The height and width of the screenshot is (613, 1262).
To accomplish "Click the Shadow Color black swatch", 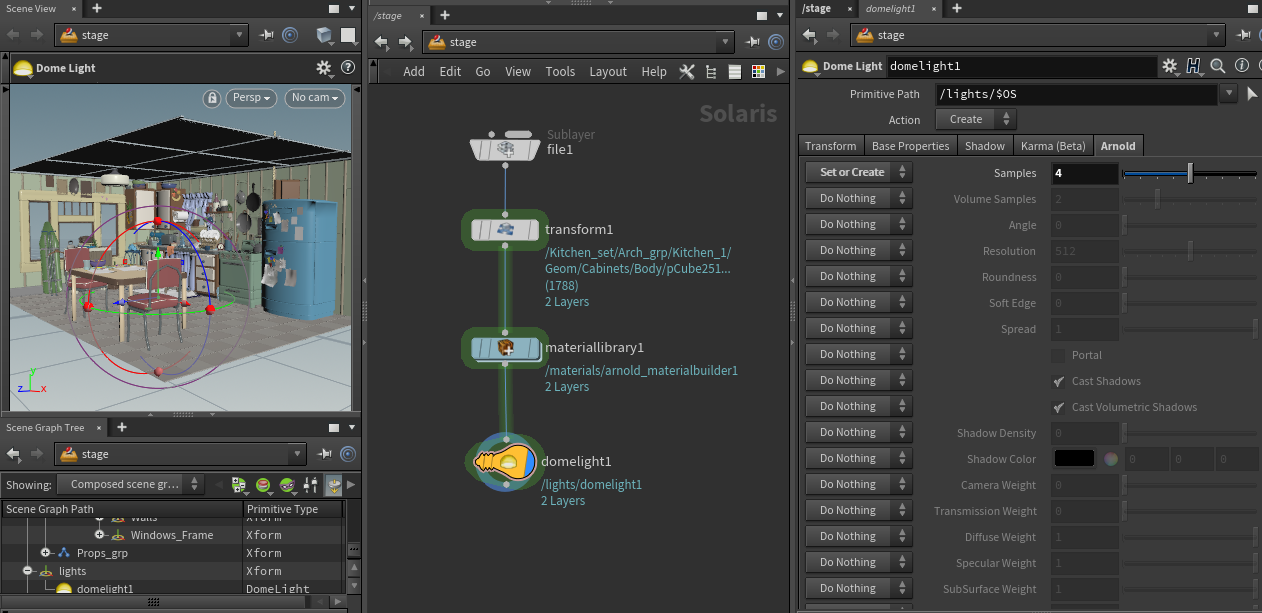I will 1074,459.
